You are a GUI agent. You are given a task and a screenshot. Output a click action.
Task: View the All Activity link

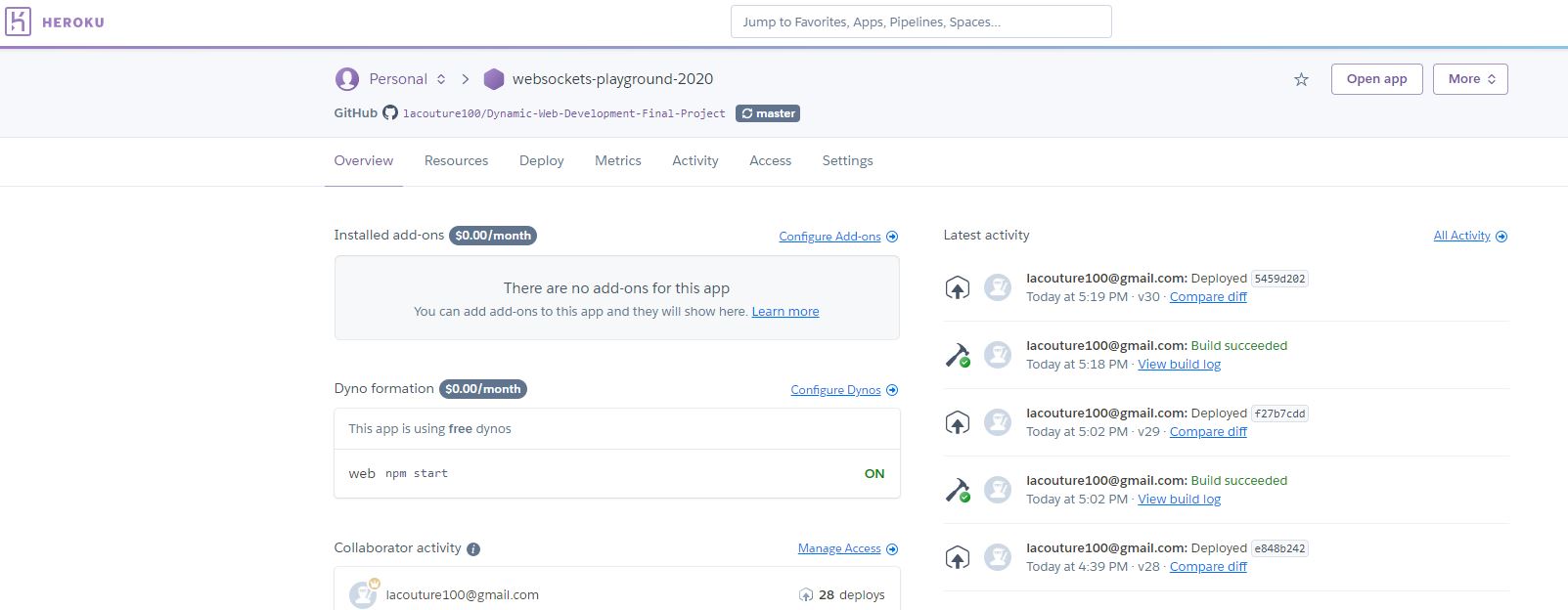pos(1462,236)
